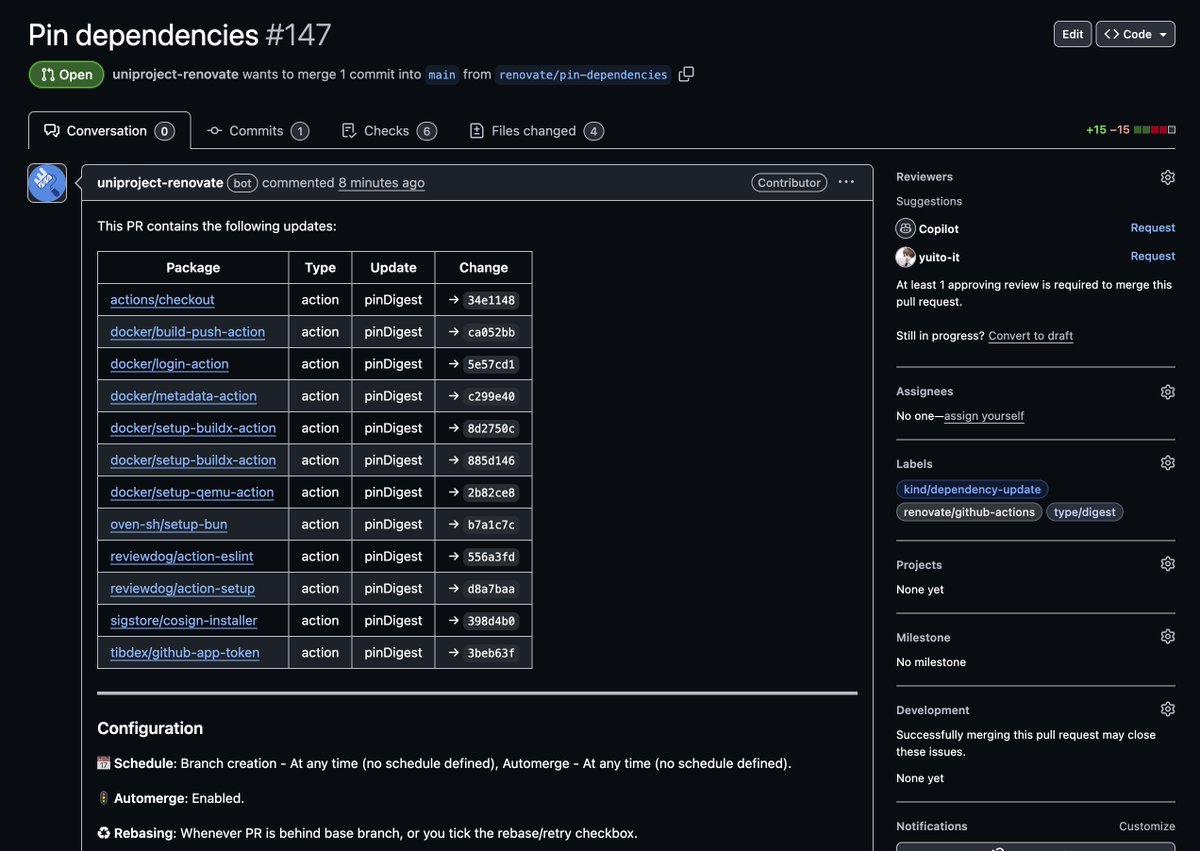The height and width of the screenshot is (851, 1200).
Task: Click the Package column header
Action: [193, 268]
